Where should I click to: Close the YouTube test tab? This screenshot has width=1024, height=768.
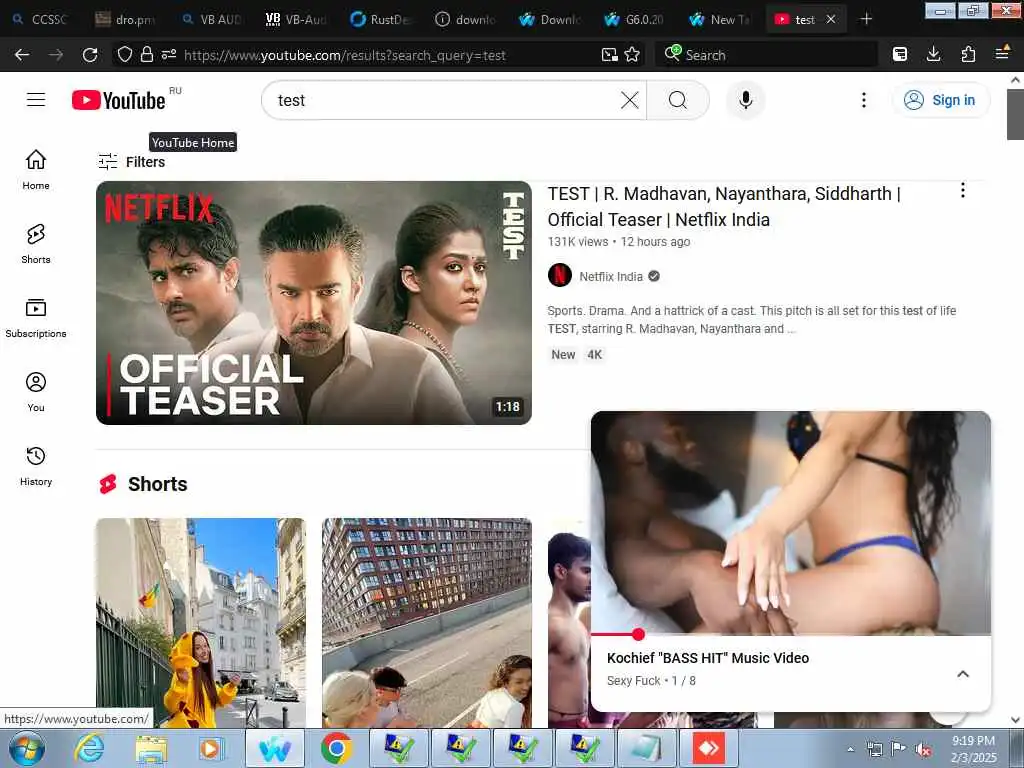831,20
